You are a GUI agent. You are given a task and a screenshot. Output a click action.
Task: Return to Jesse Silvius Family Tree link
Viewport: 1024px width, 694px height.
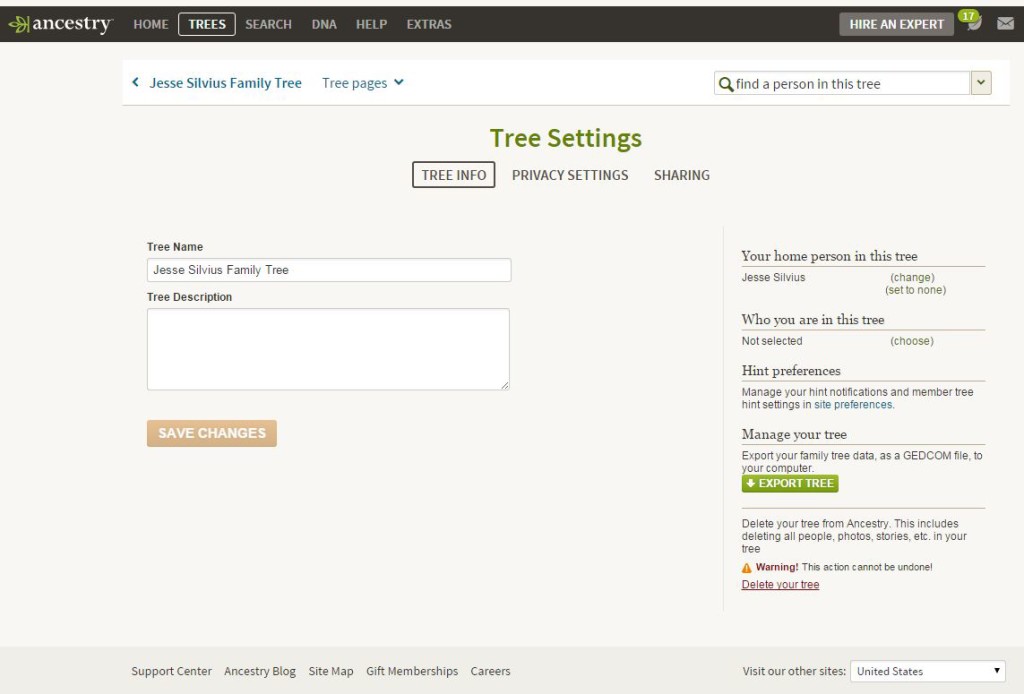[x=225, y=83]
